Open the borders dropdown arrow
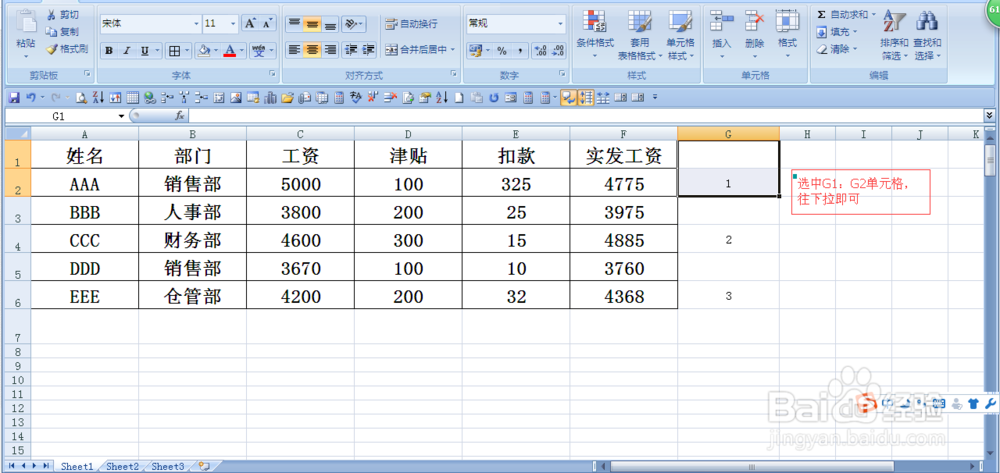 click(188, 51)
